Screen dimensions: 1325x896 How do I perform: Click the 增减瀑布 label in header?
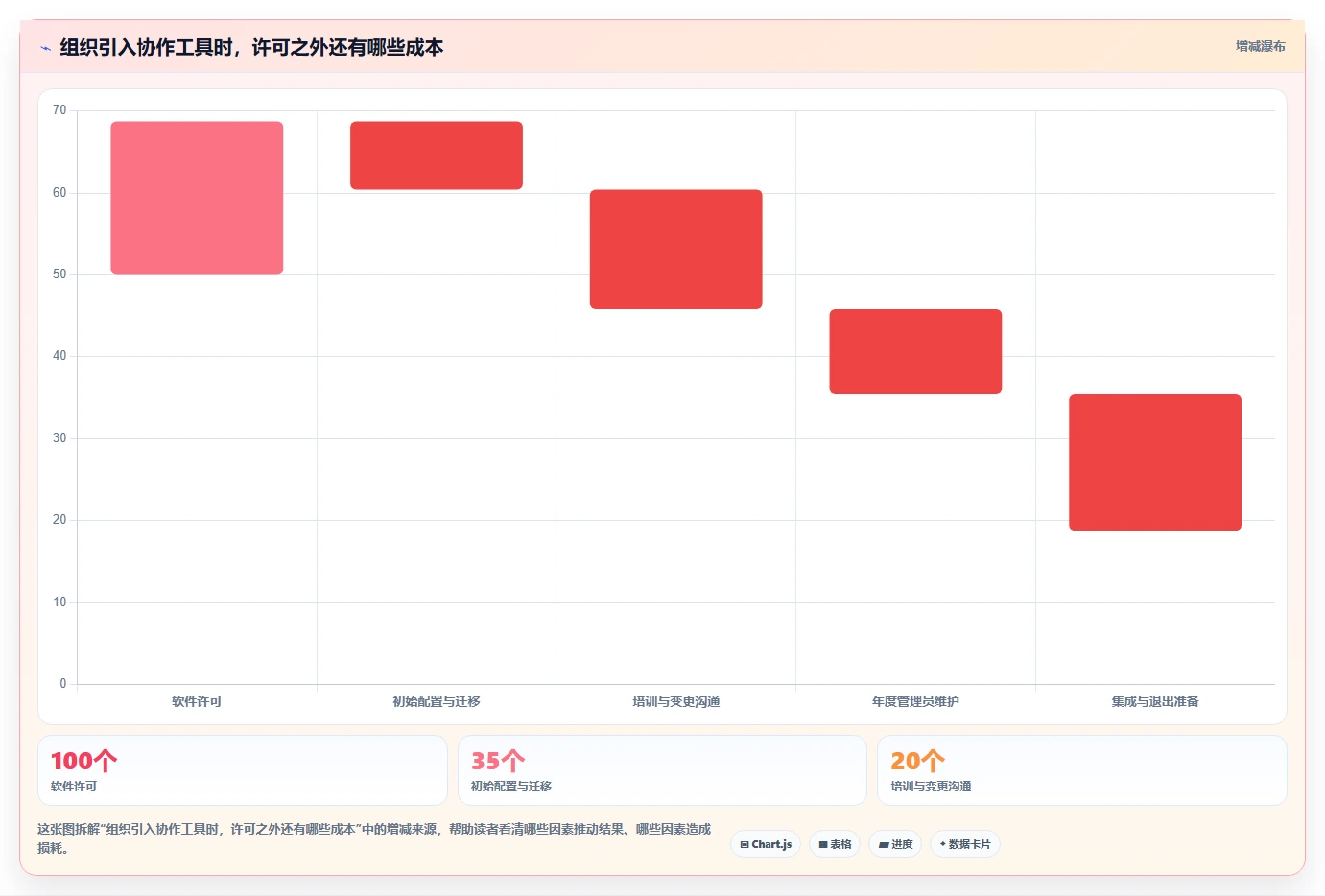pyautogui.click(x=1260, y=46)
